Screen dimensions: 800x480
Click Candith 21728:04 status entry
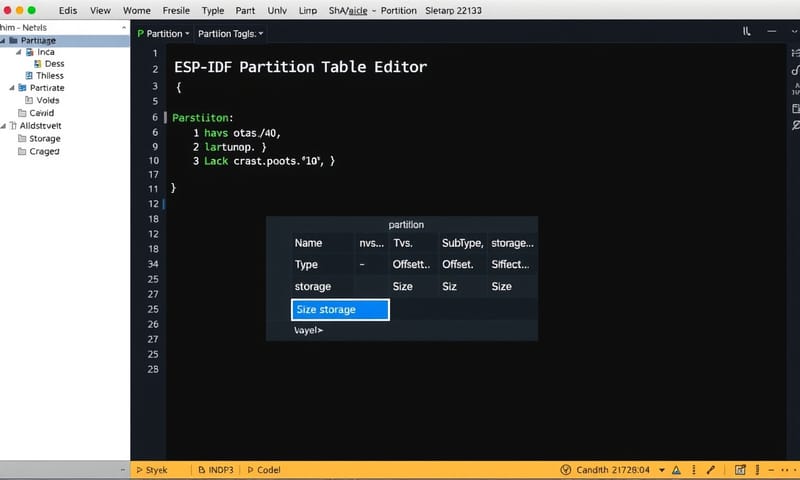pyautogui.click(x=613, y=470)
